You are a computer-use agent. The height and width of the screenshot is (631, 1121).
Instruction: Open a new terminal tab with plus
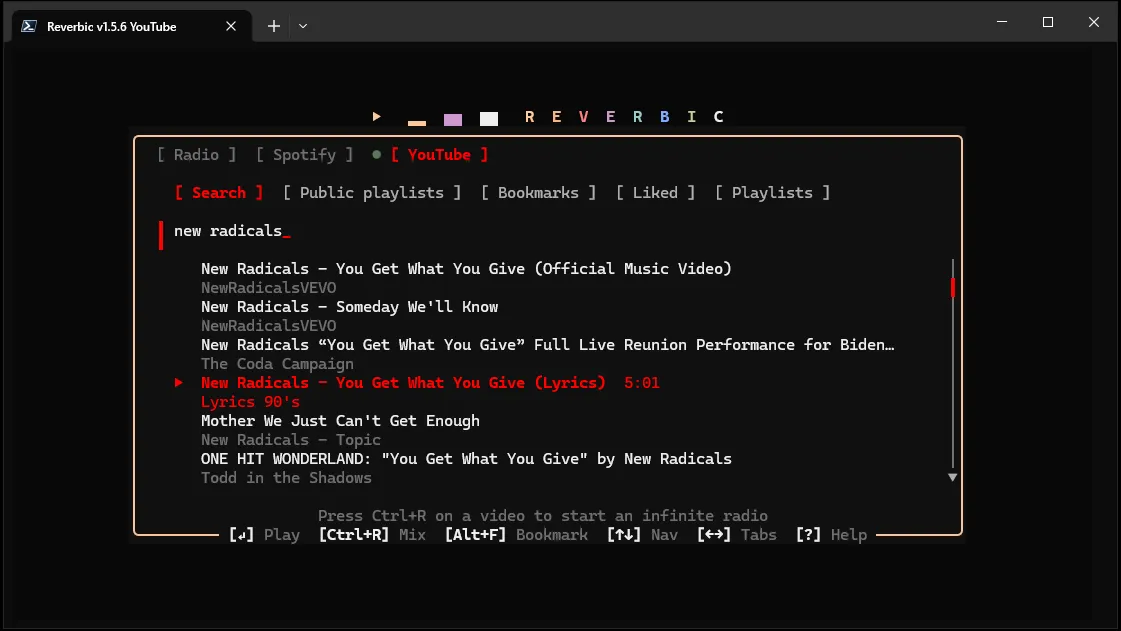274,26
